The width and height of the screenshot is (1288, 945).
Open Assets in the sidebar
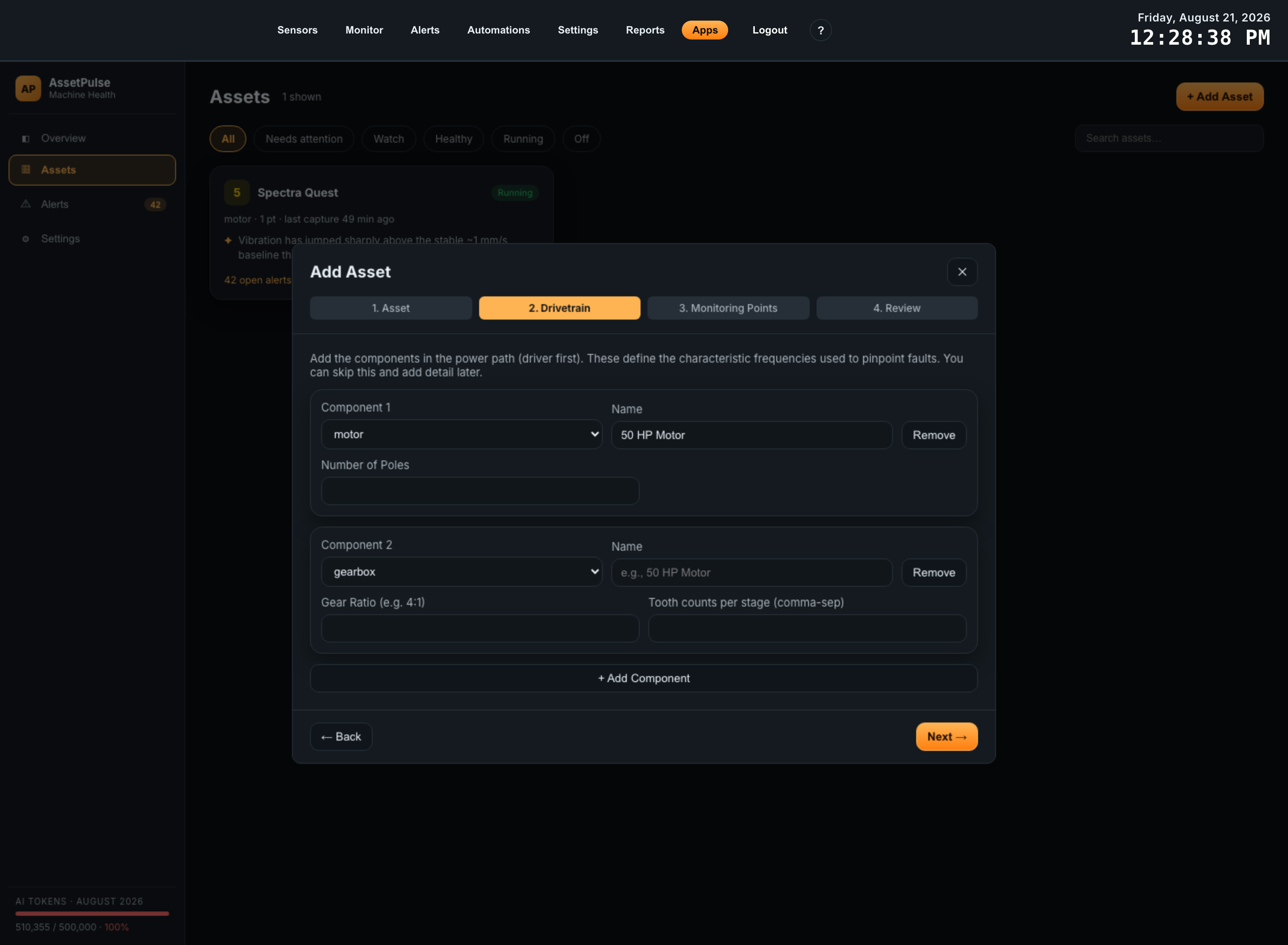92,170
